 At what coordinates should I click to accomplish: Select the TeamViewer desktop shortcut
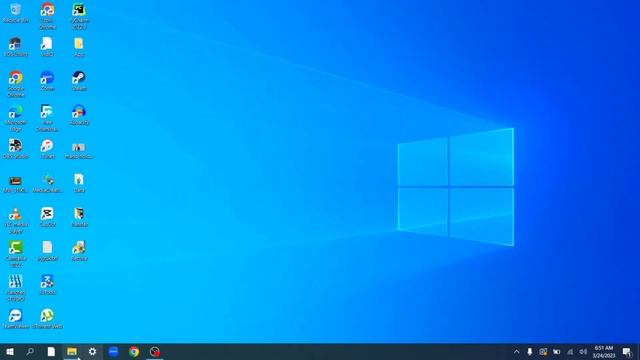[x=16, y=319]
